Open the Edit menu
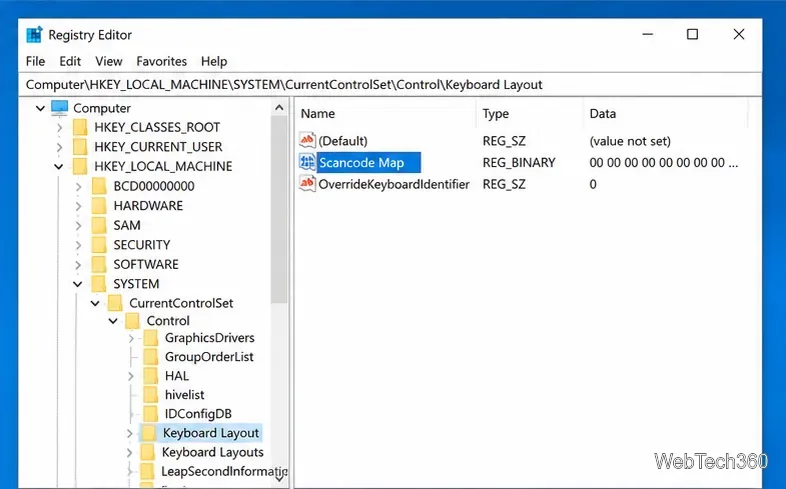This screenshot has width=786, height=489. [70, 61]
